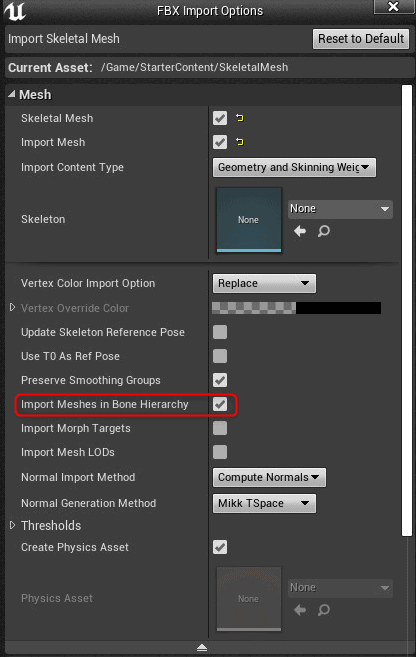Enable Import Morph Targets checkbox
416x657 pixels.
[220, 428]
